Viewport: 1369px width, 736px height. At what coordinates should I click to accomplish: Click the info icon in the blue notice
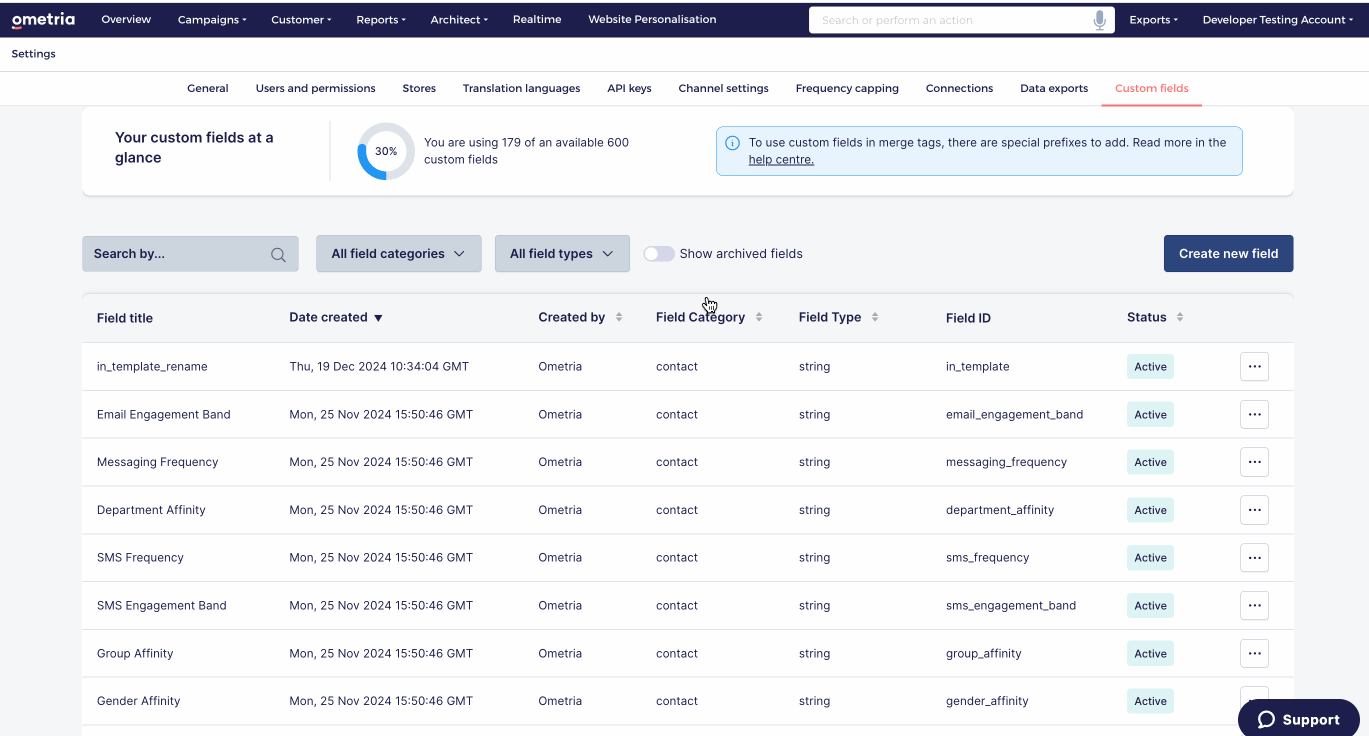[733, 143]
